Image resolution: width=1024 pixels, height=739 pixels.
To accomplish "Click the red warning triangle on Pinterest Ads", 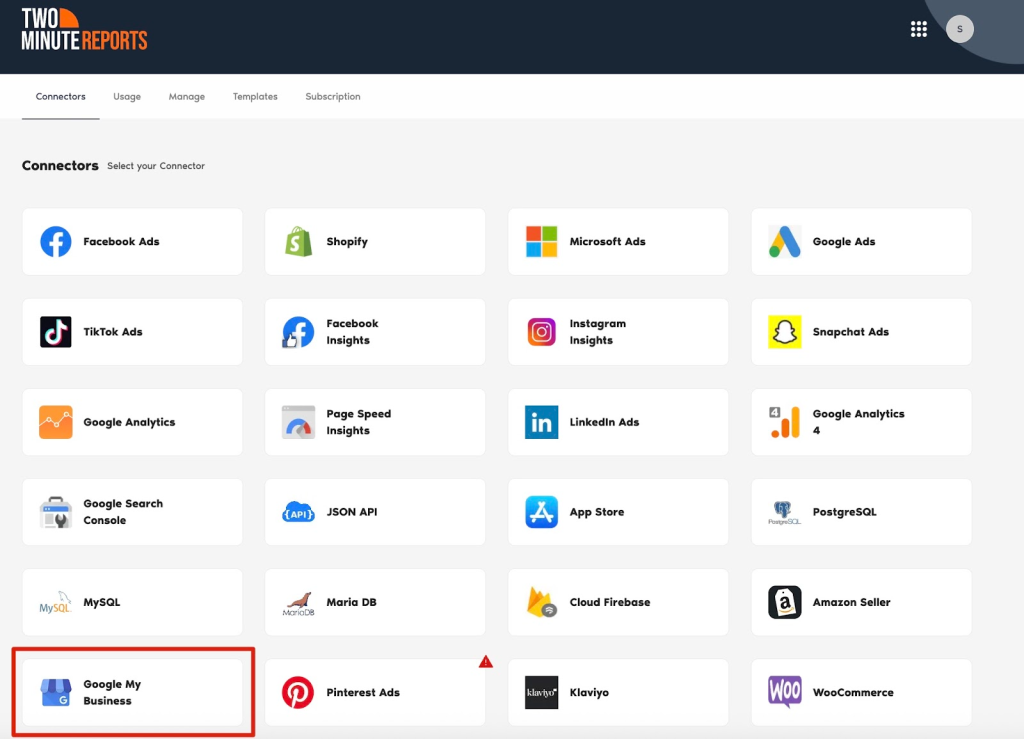I will 485,661.
